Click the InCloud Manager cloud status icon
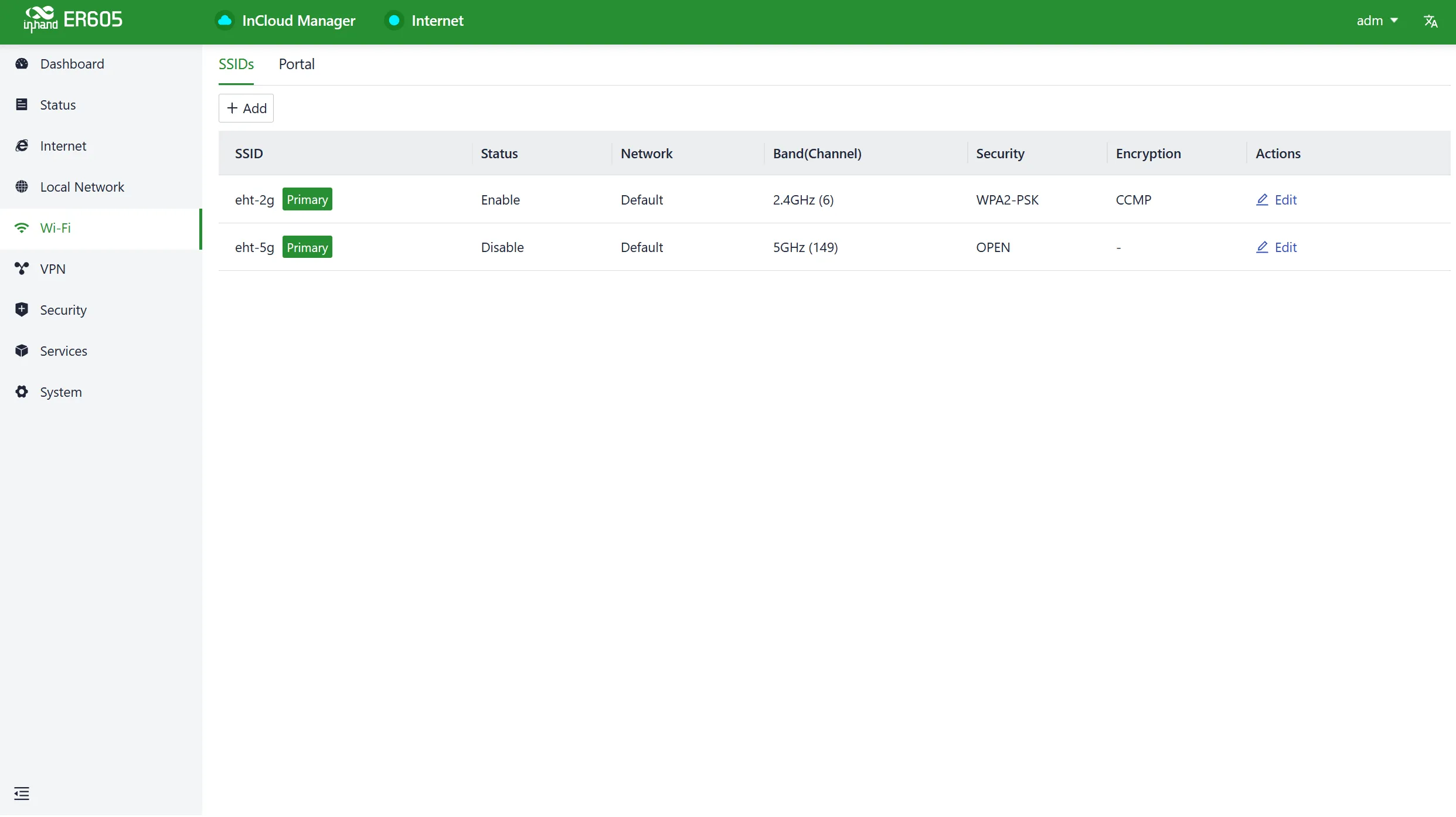The height and width of the screenshot is (817, 1456). (224, 21)
